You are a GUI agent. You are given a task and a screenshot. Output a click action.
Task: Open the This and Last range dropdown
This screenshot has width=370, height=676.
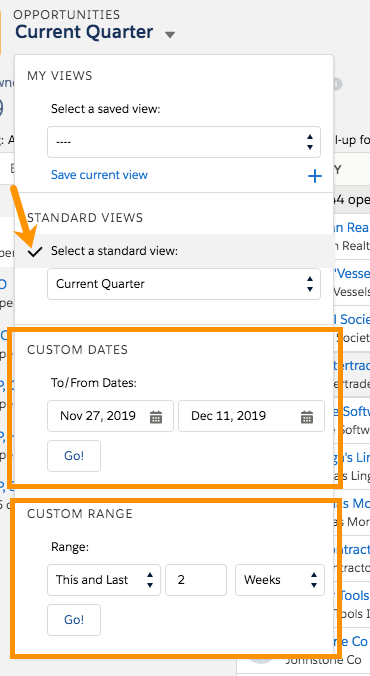point(104,580)
